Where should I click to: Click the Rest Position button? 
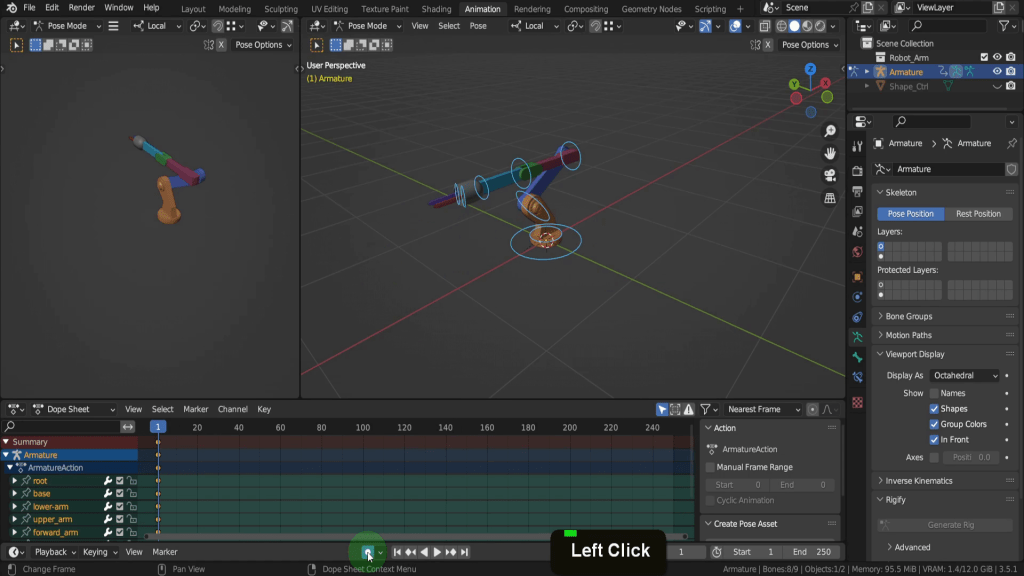(x=978, y=214)
